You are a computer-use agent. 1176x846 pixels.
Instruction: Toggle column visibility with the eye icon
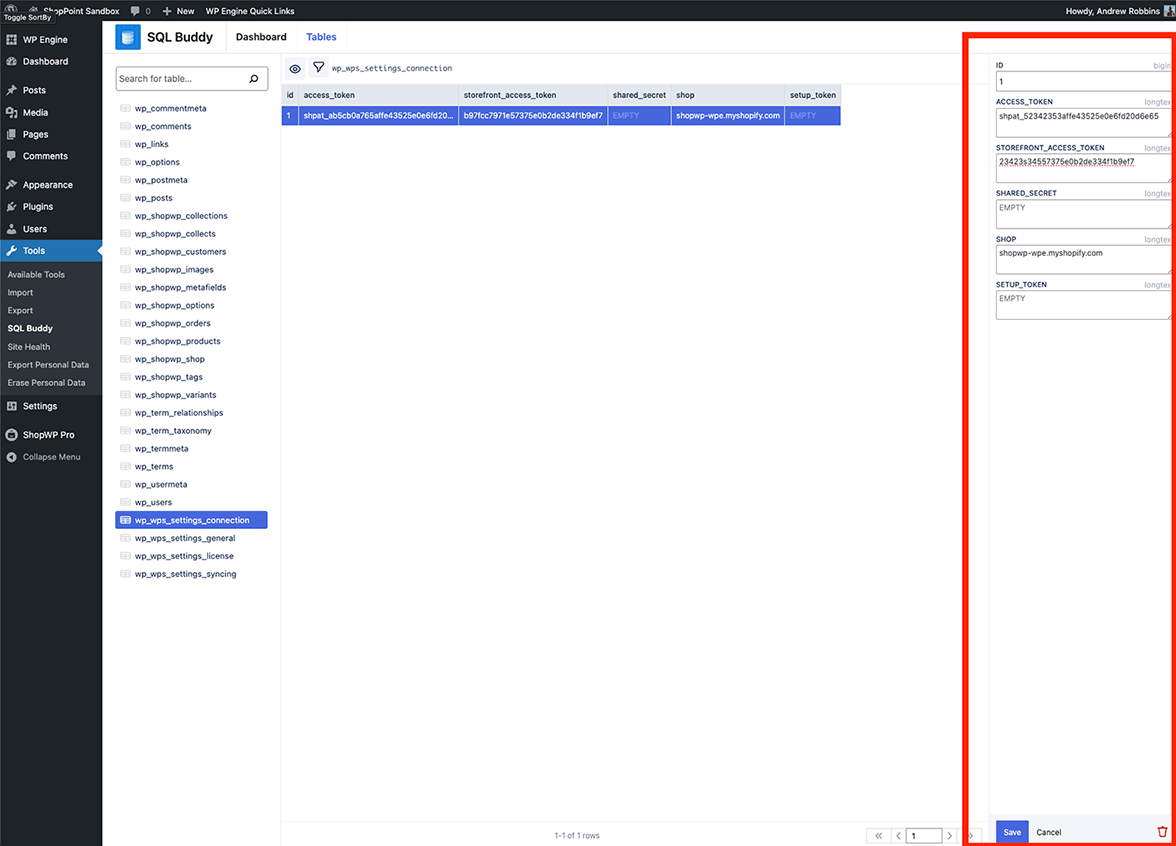296,68
